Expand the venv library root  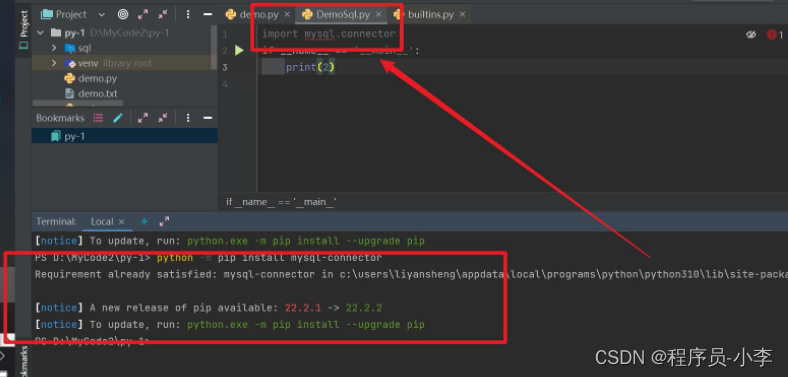[54, 63]
